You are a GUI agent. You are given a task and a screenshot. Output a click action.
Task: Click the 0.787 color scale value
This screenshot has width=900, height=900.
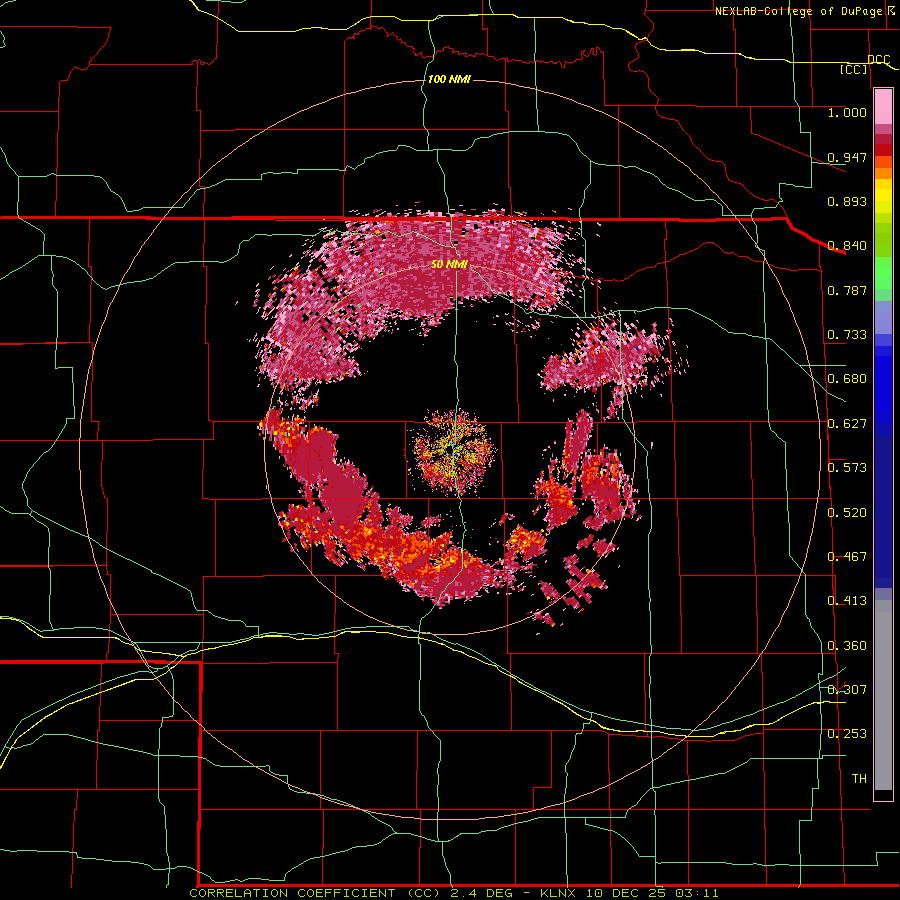[x=847, y=290]
